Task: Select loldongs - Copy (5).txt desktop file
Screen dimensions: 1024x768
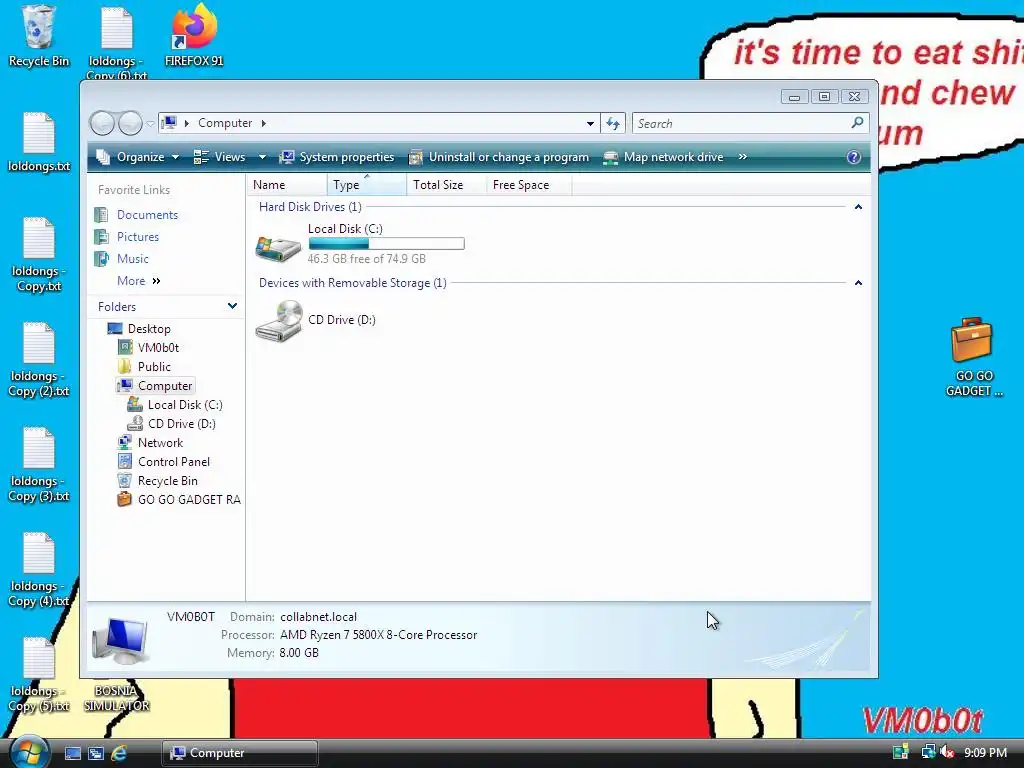Action: pyautogui.click(x=39, y=675)
